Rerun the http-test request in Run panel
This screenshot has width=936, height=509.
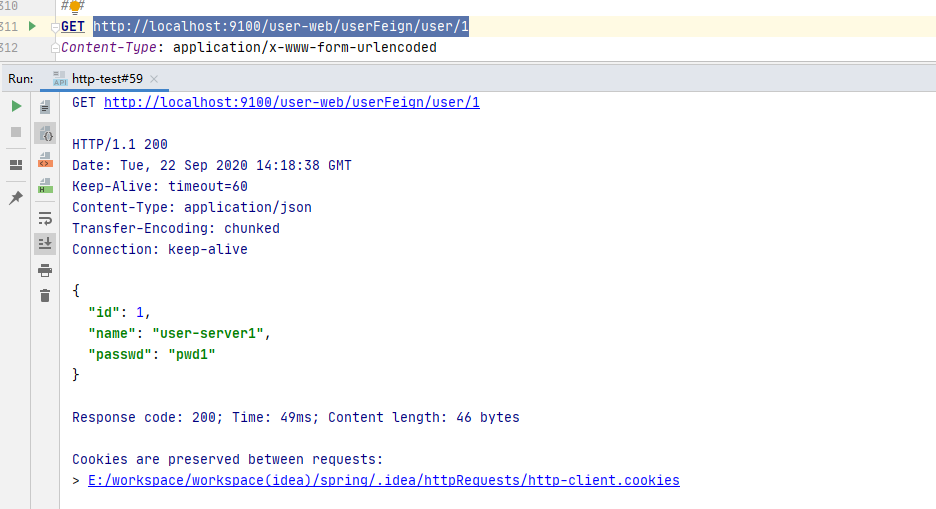coord(16,106)
